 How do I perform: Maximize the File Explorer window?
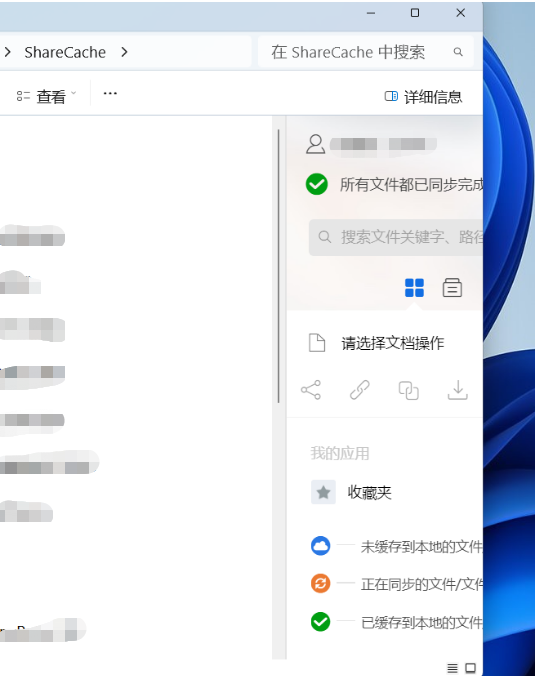415,13
